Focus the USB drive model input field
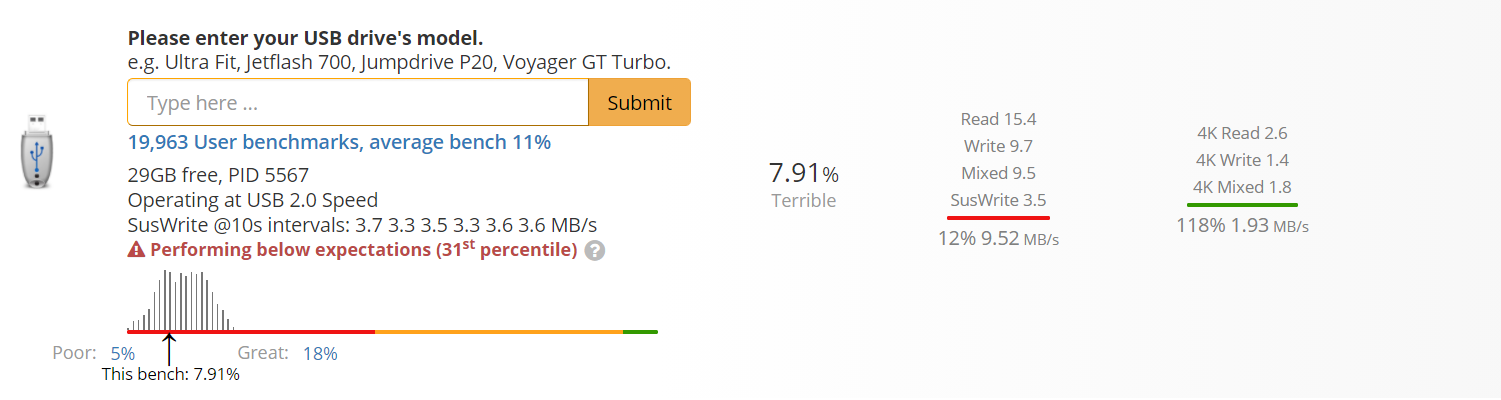 pyautogui.click(x=358, y=102)
